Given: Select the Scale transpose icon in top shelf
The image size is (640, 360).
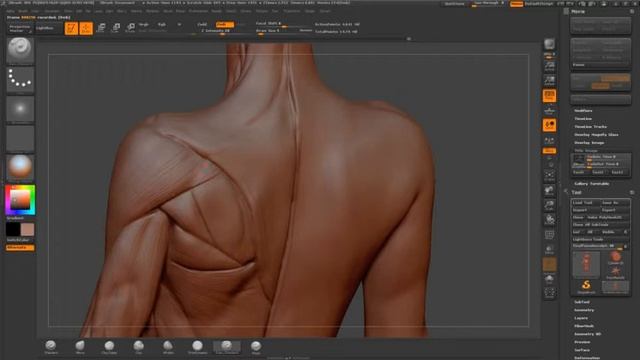Looking at the screenshot, I should [116, 28].
